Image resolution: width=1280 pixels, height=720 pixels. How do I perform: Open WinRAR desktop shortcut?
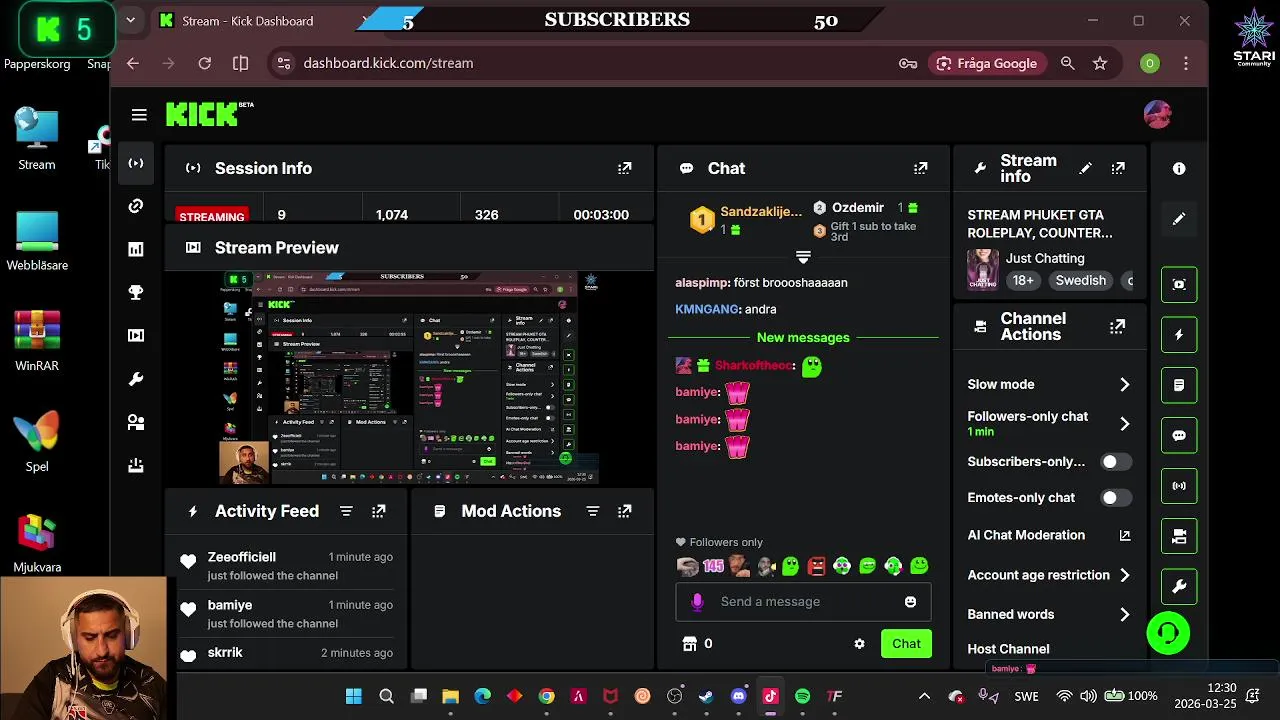[37, 341]
